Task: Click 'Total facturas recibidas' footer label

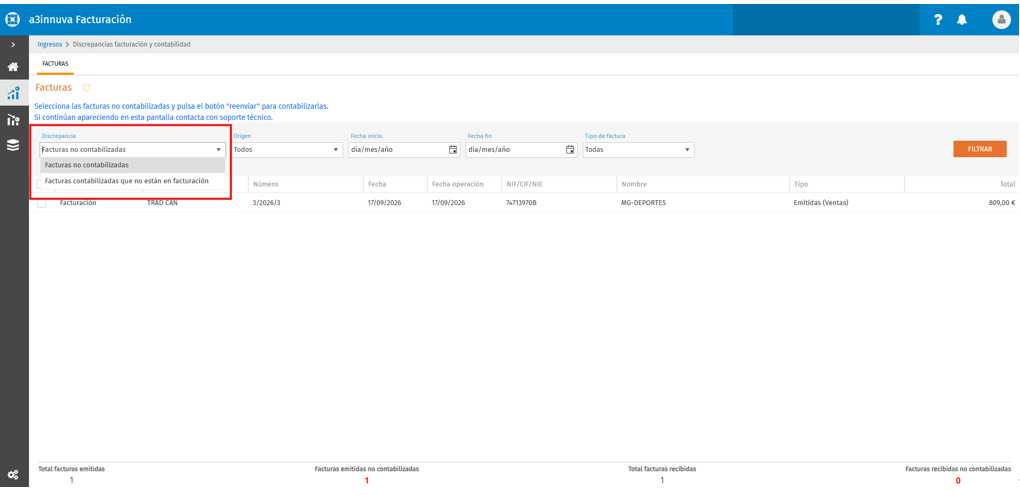Action: [x=662, y=469]
